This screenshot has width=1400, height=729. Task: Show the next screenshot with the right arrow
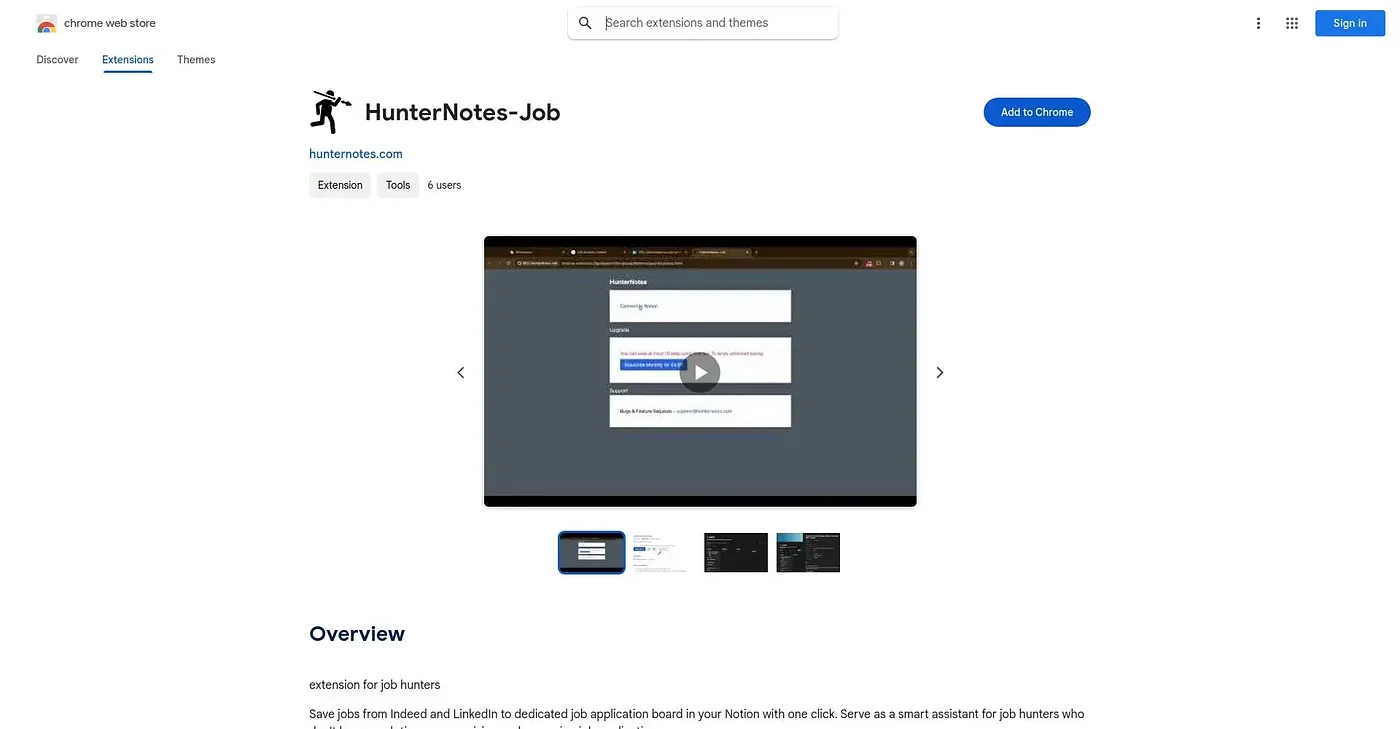939,372
